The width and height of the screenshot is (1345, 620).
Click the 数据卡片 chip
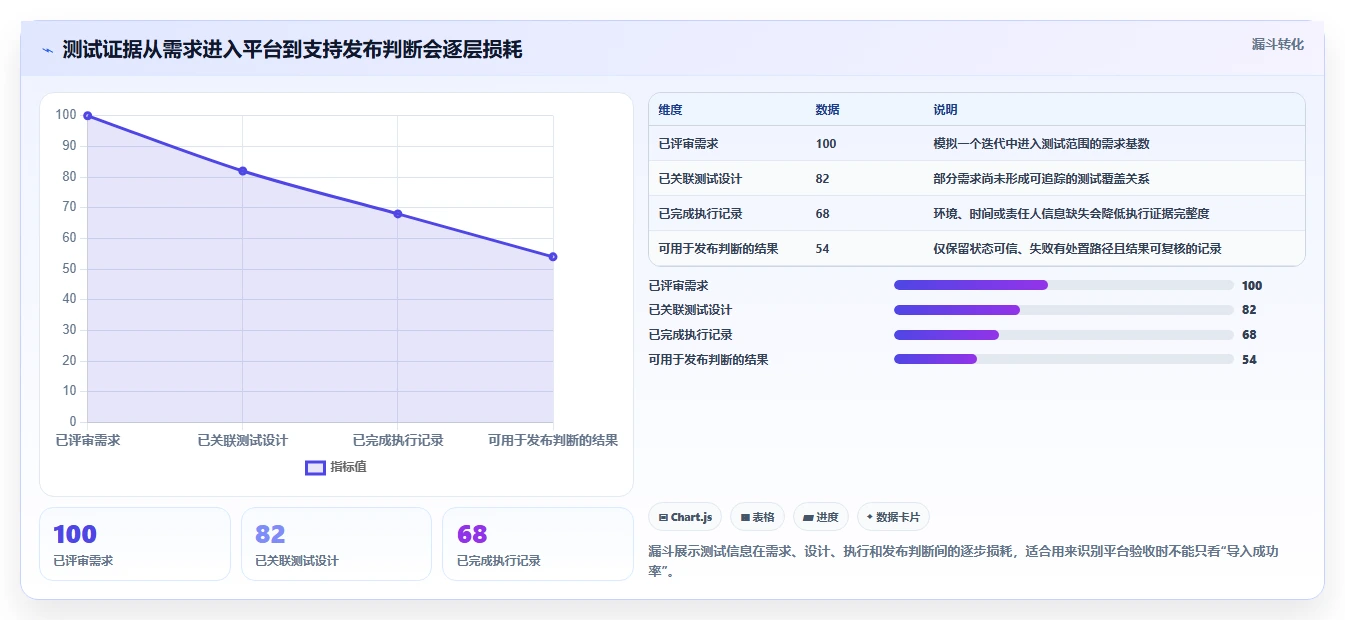[x=893, y=517]
